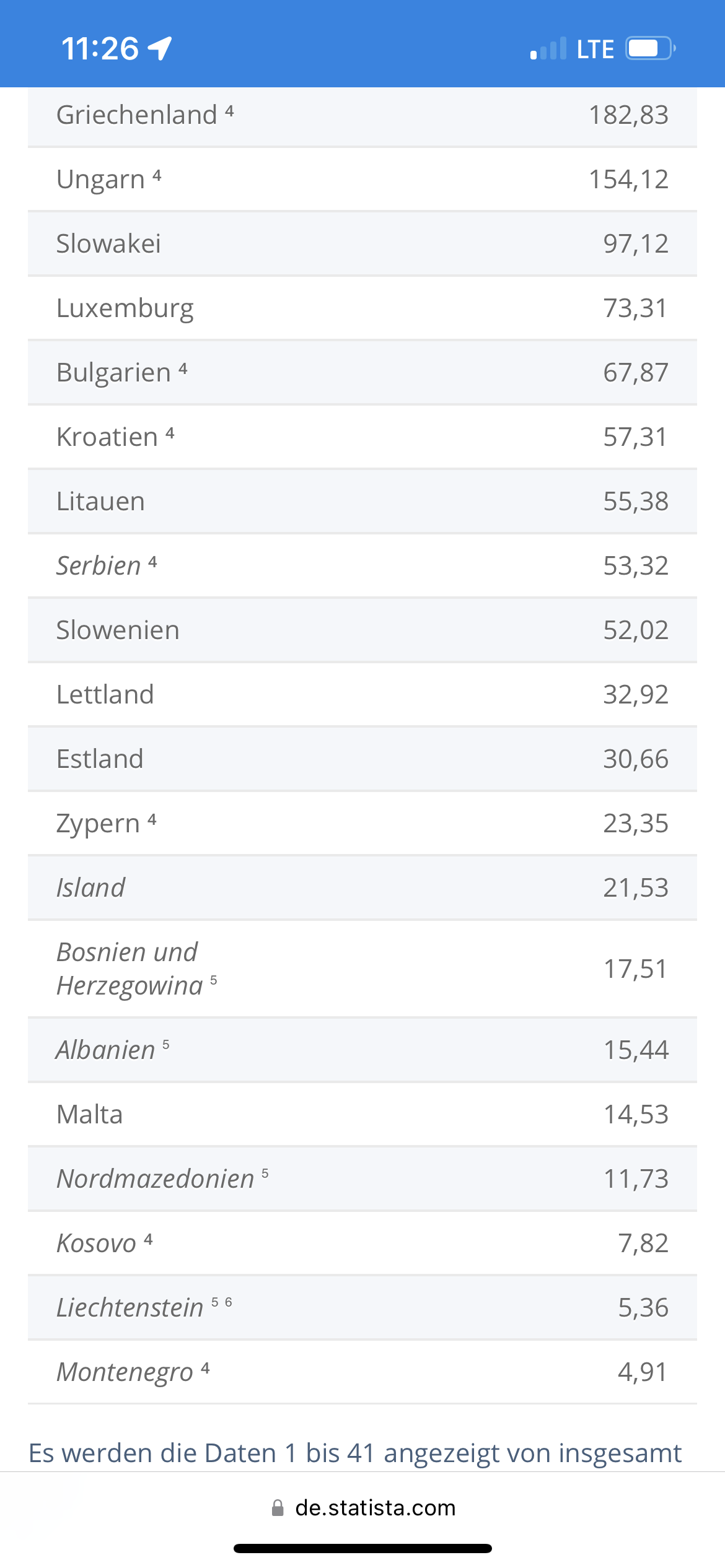Image resolution: width=725 pixels, height=1568 pixels.
Task: Tap the value 52,02 for Slowenien
Action: (x=636, y=630)
